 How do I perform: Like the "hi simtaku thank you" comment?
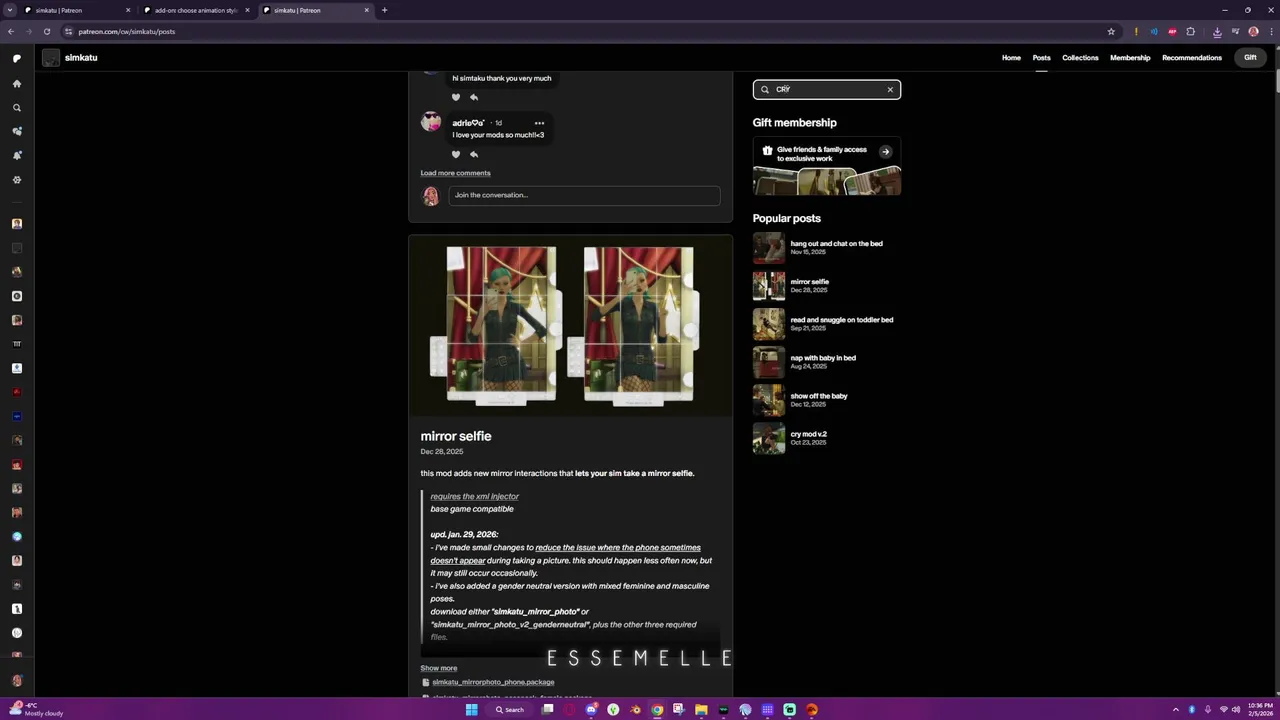[456, 97]
